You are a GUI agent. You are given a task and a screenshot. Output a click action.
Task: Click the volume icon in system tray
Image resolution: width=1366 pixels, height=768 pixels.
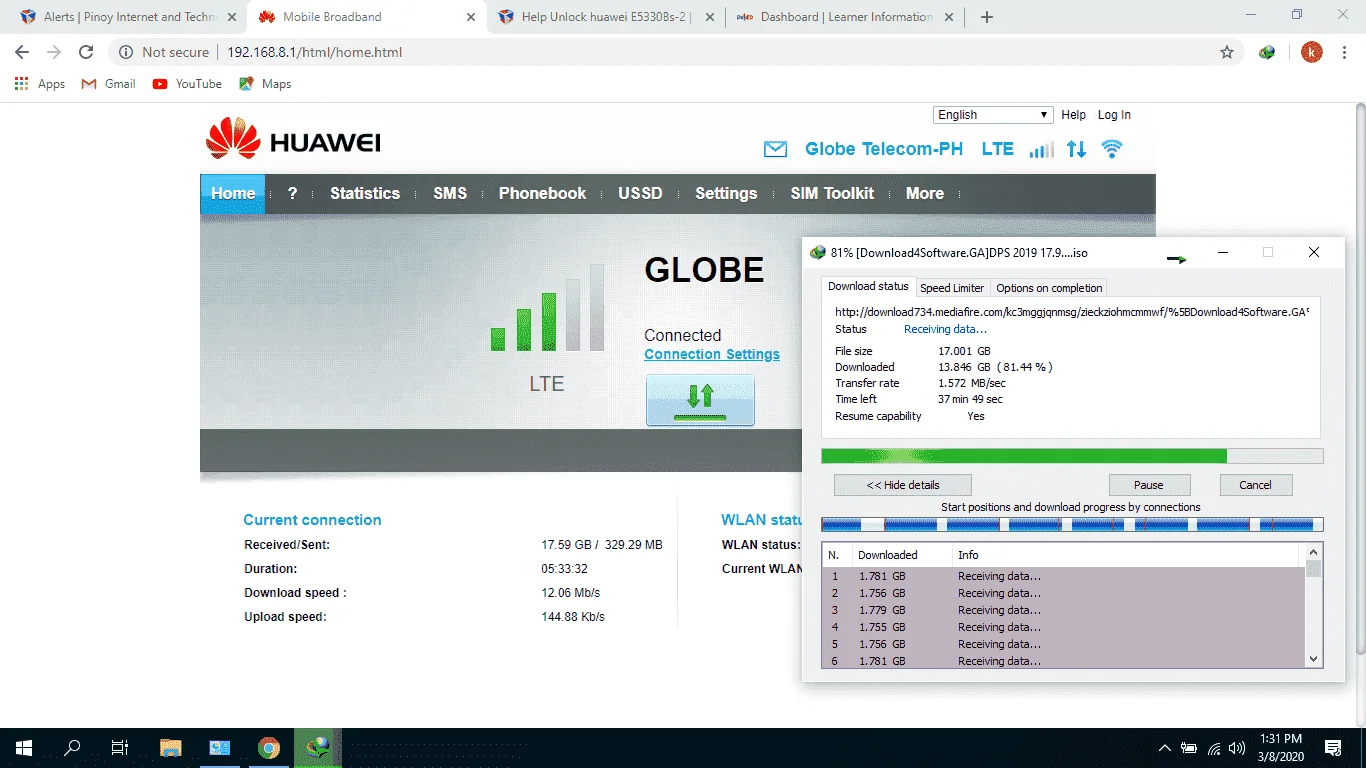pos(1238,748)
